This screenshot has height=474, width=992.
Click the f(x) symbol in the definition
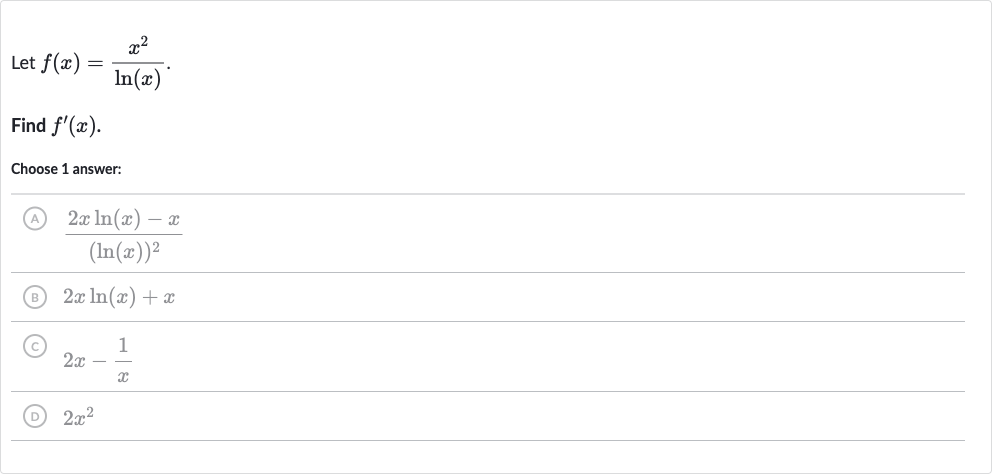pos(60,64)
